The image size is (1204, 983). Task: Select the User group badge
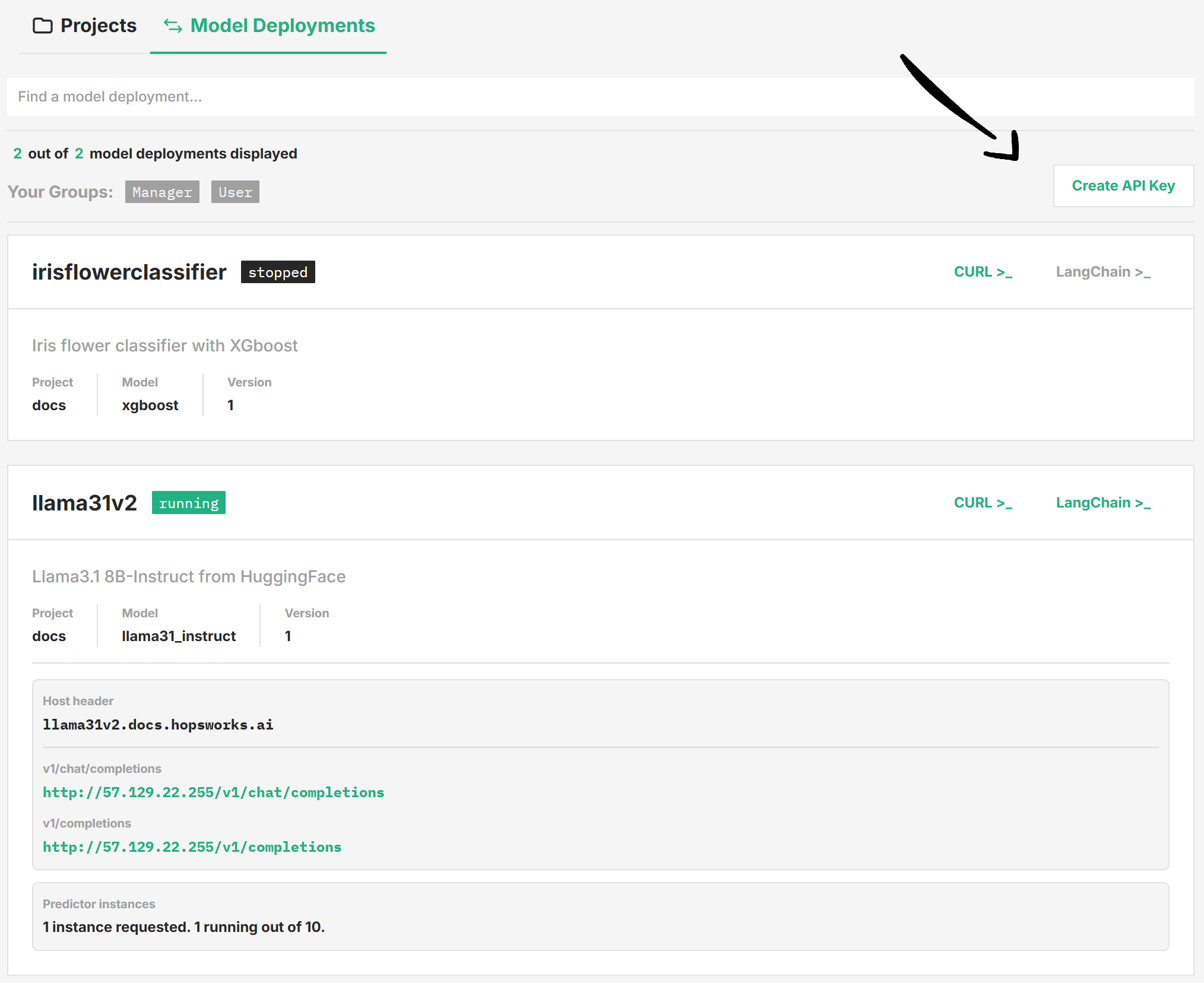click(x=235, y=191)
